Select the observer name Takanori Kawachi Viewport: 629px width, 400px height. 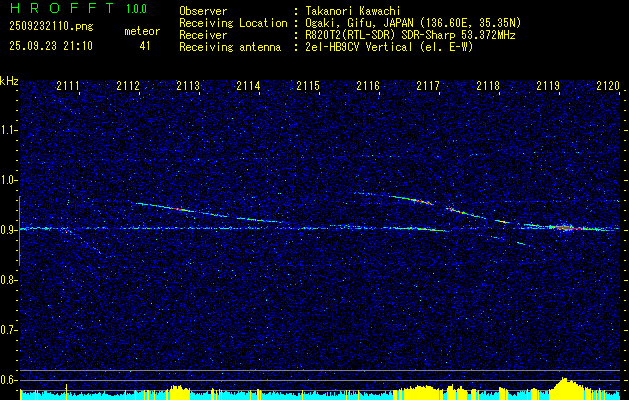click(353, 11)
